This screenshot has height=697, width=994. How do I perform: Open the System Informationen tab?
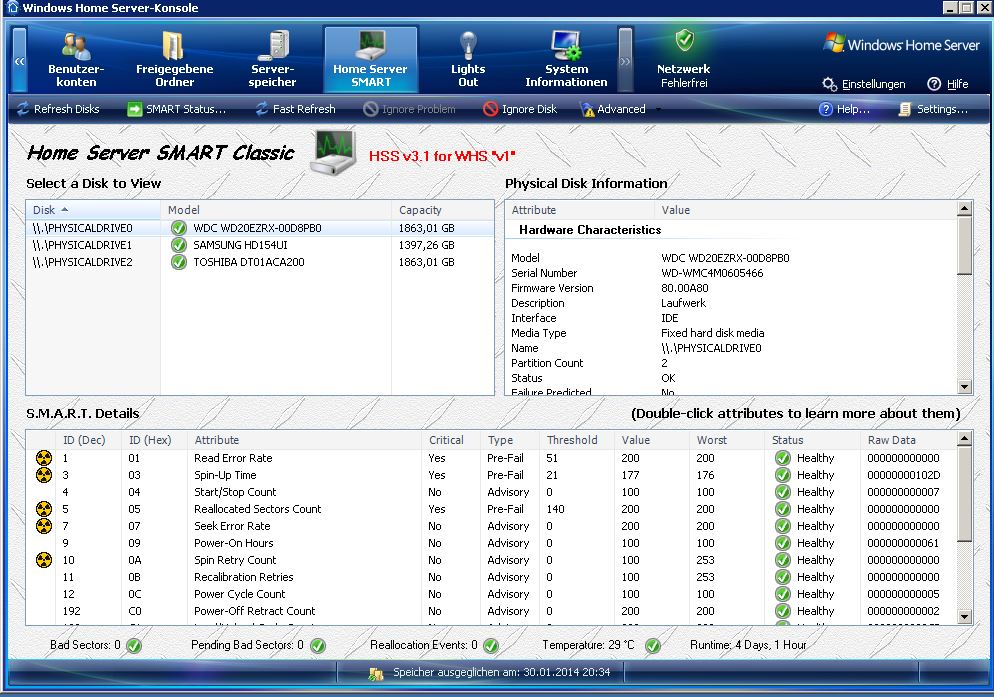pos(566,60)
